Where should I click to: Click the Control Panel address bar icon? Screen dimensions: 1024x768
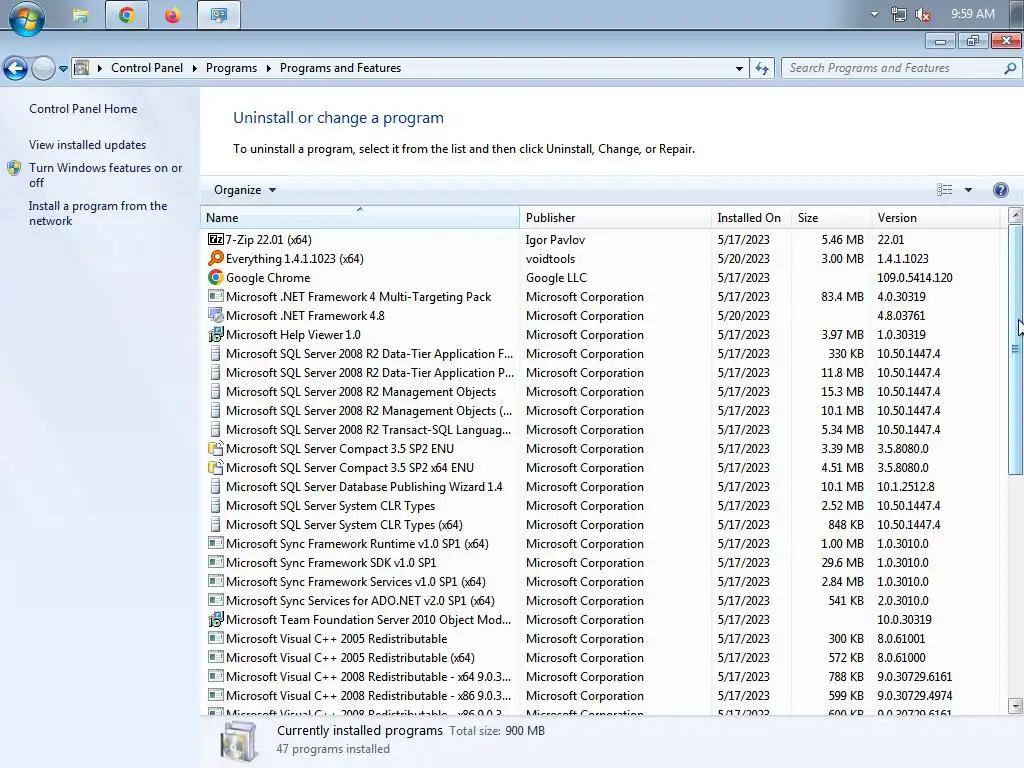82,68
